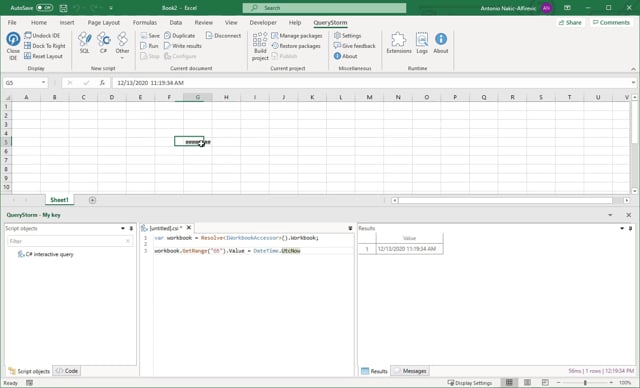The height and width of the screenshot is (388, 640).
Task: Save the current document
Action: click(x=150, y=35)
